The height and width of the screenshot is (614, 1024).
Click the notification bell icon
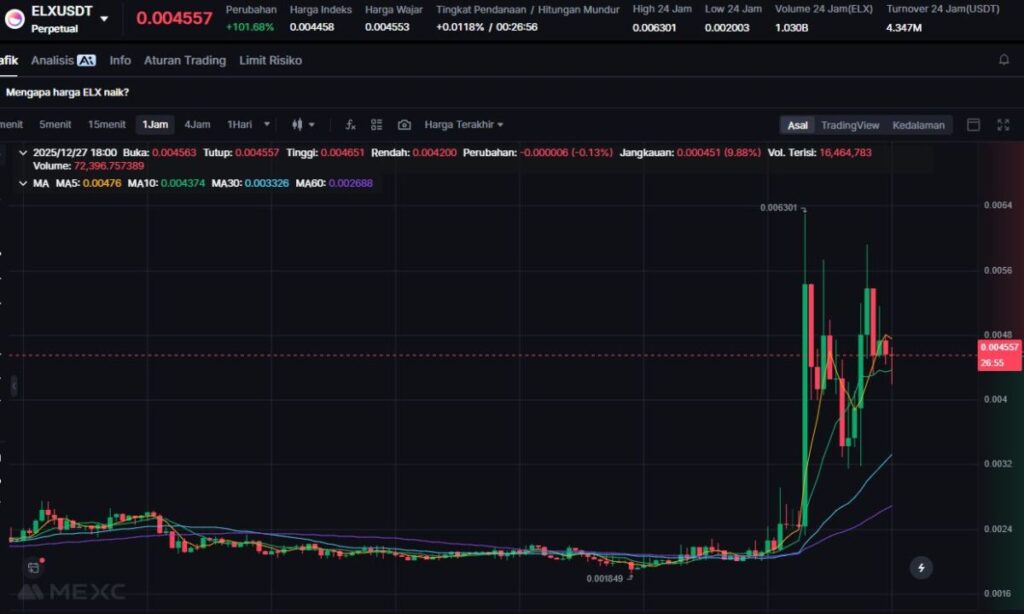point(1004,60)
